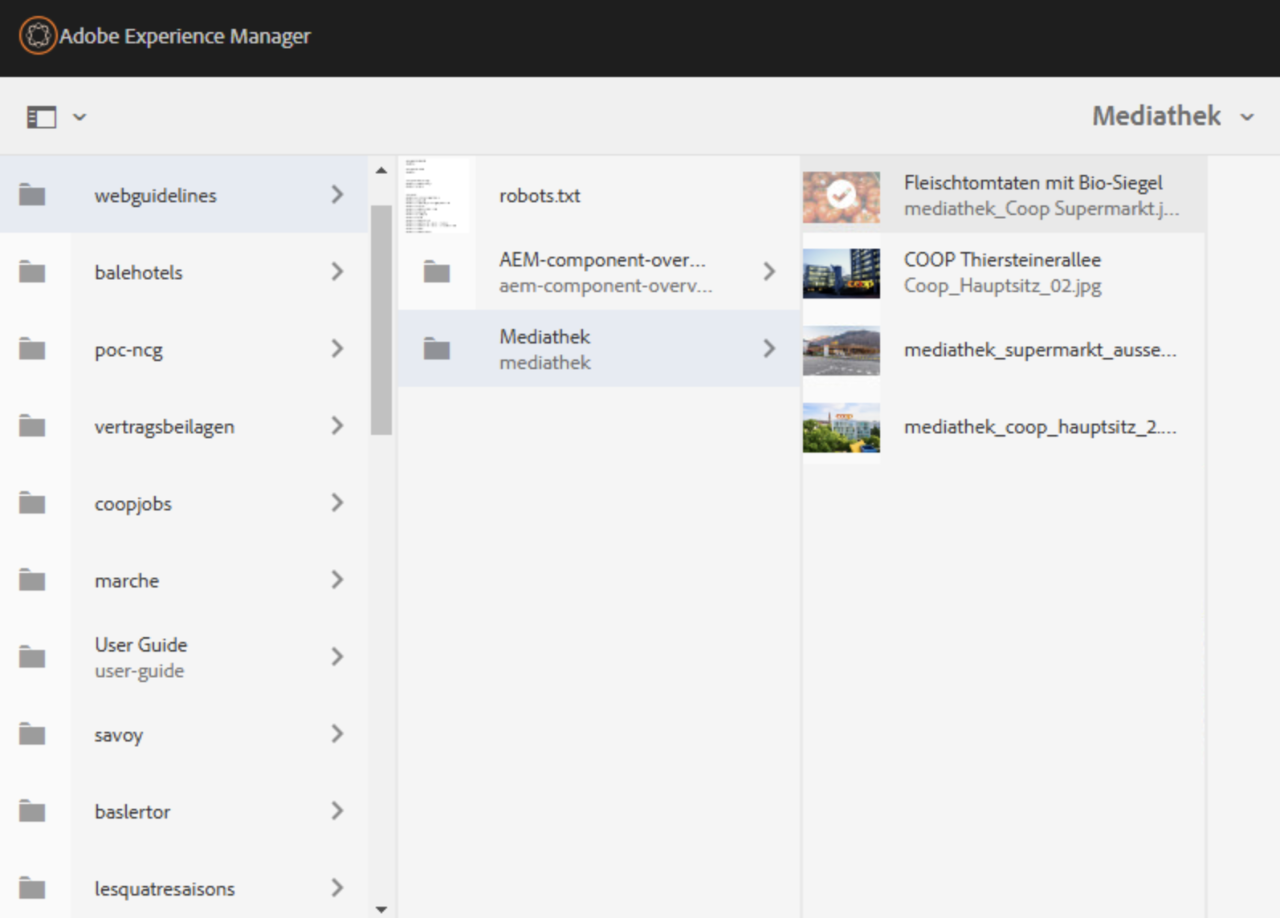The width and height of the screenshot is (1280, 918).
Task: Select the marche folder item
Action: coord(127,581)
